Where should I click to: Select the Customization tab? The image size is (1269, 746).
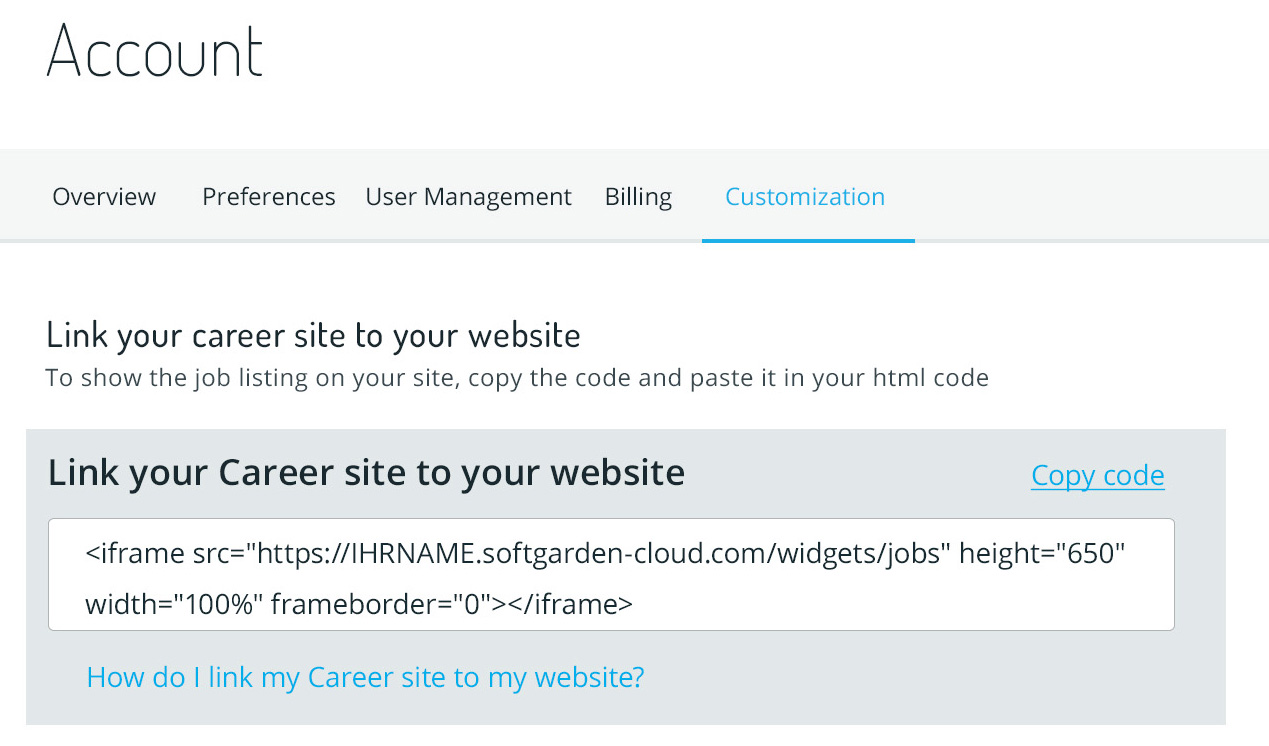click(805, 197)
